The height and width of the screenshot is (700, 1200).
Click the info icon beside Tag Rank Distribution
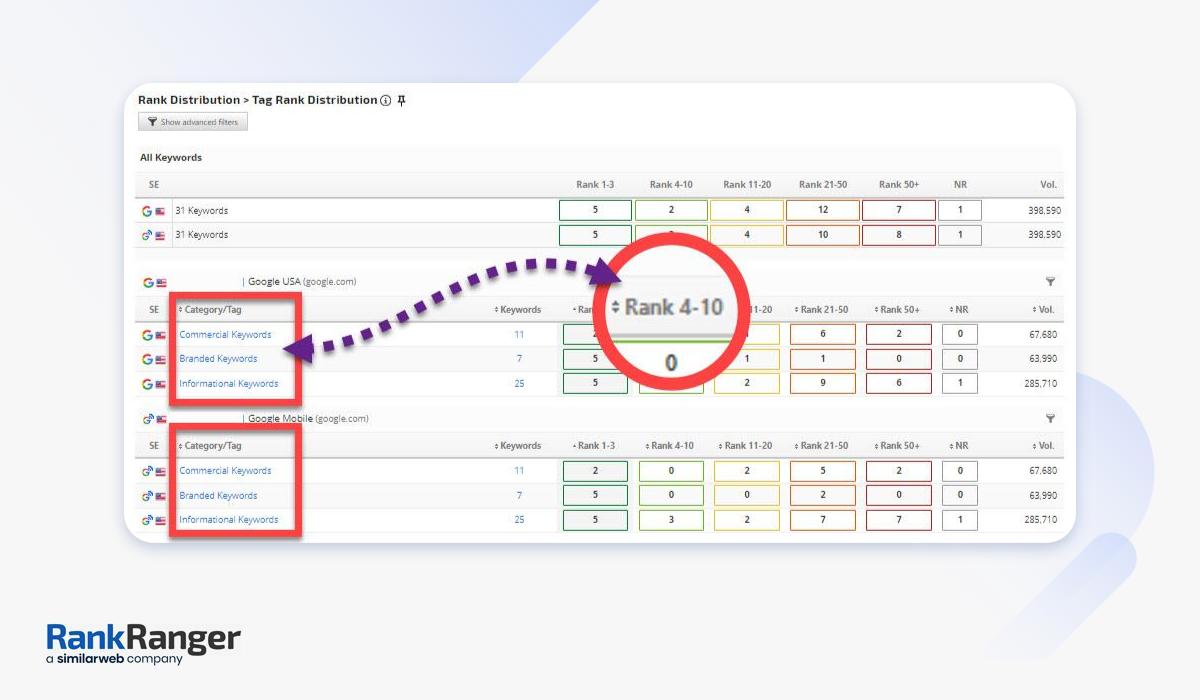386,100
